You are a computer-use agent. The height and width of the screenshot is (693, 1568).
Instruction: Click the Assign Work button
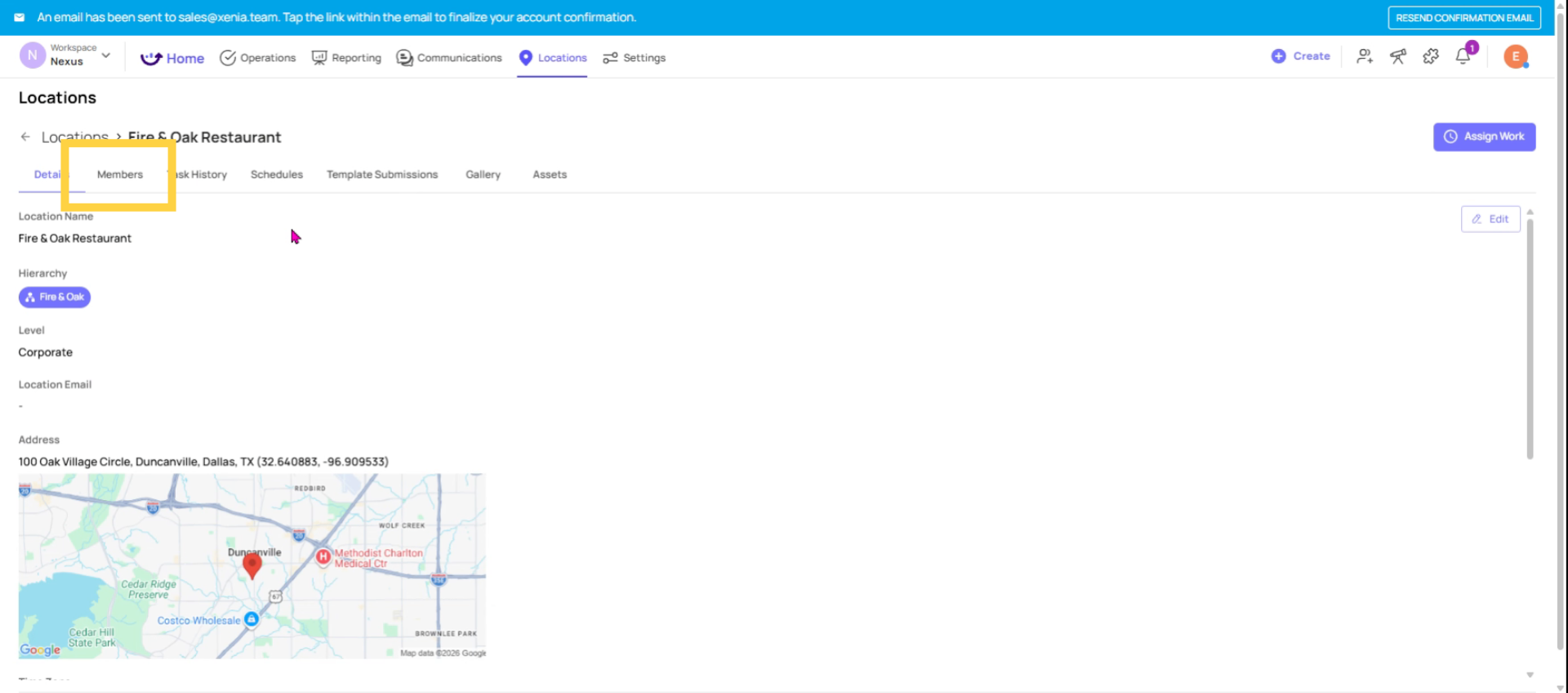click(1484, 136)
